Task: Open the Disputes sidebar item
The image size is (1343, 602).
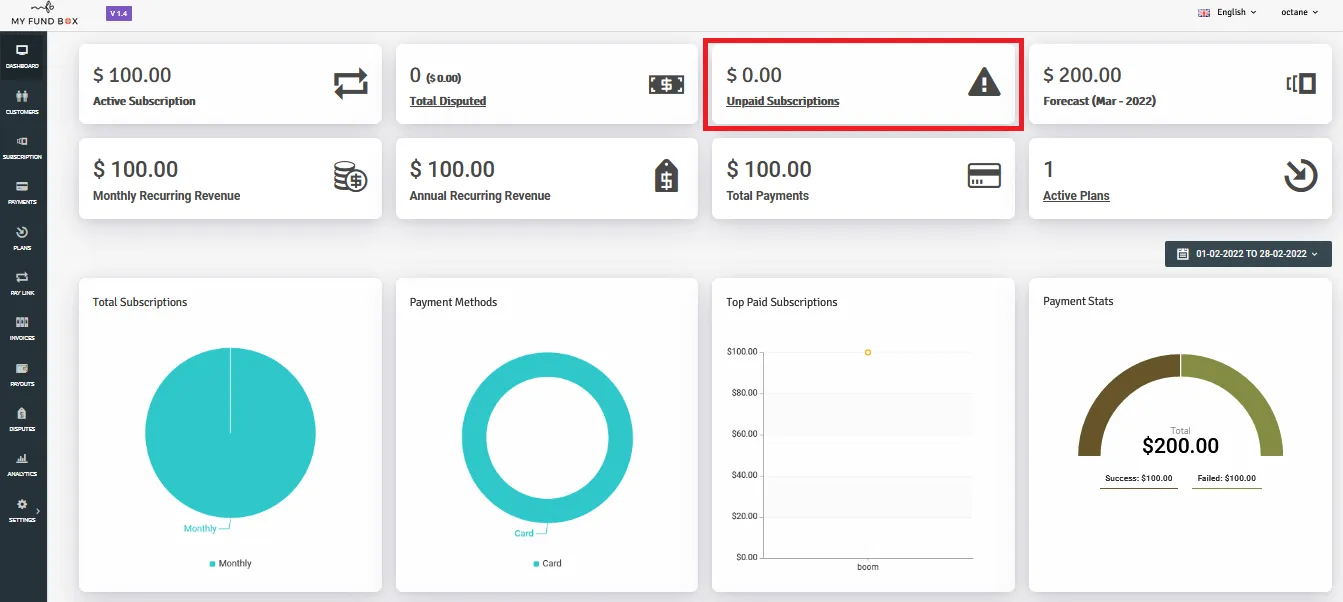Action: [x=22, y=419]
